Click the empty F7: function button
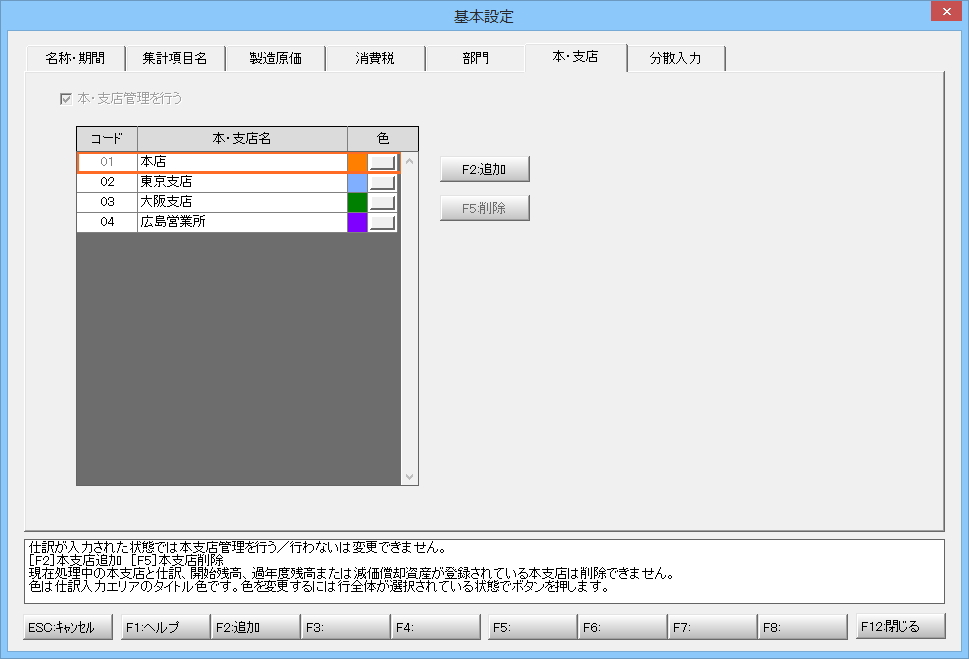 click(x=713, y=627)
